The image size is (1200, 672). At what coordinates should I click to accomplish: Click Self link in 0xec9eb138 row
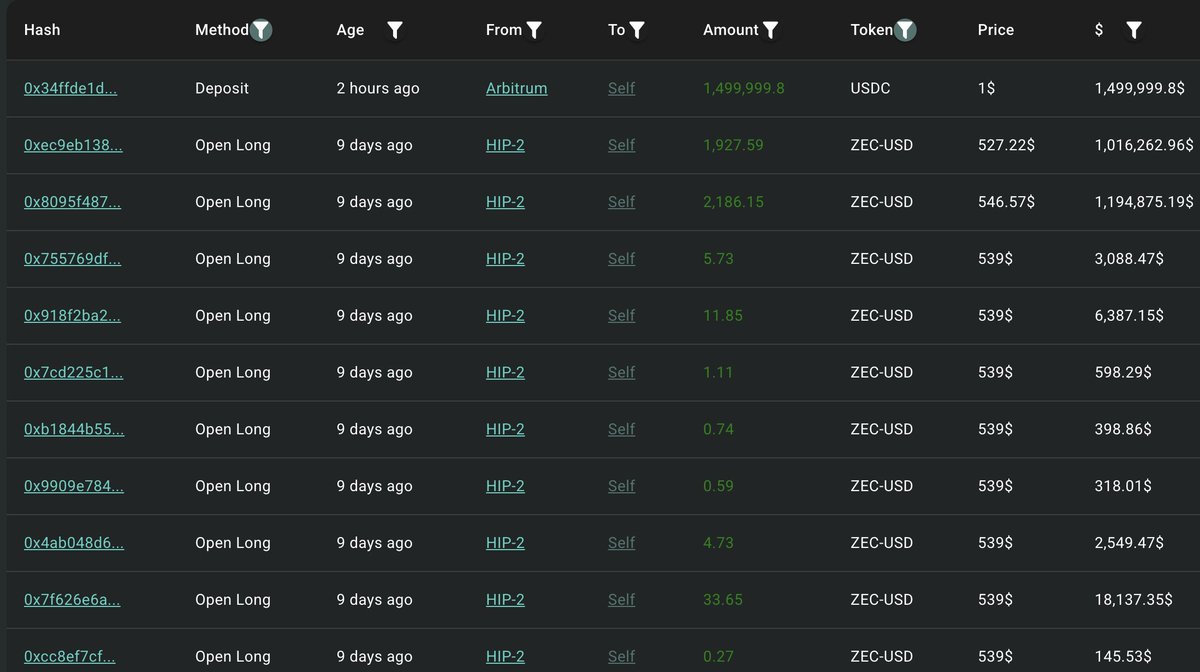click(x=621, y=145)
